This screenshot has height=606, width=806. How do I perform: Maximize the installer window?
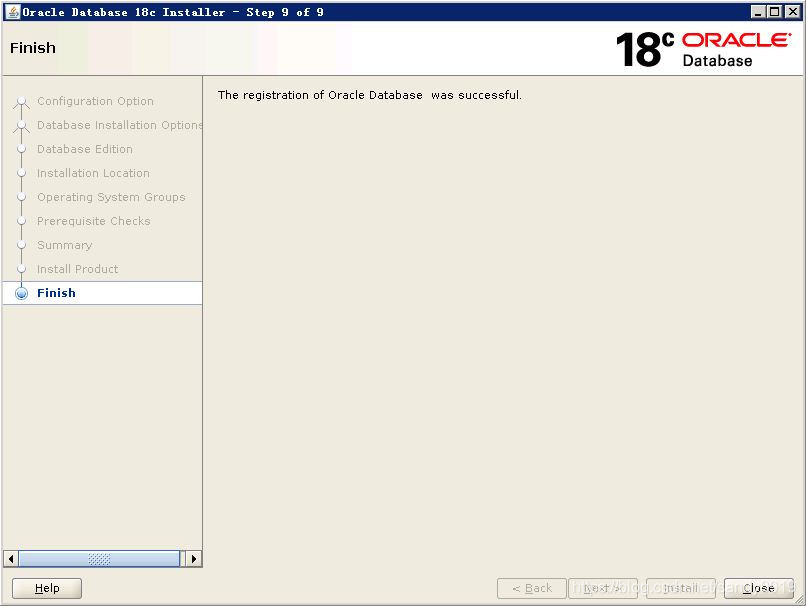tap(775, 12)
